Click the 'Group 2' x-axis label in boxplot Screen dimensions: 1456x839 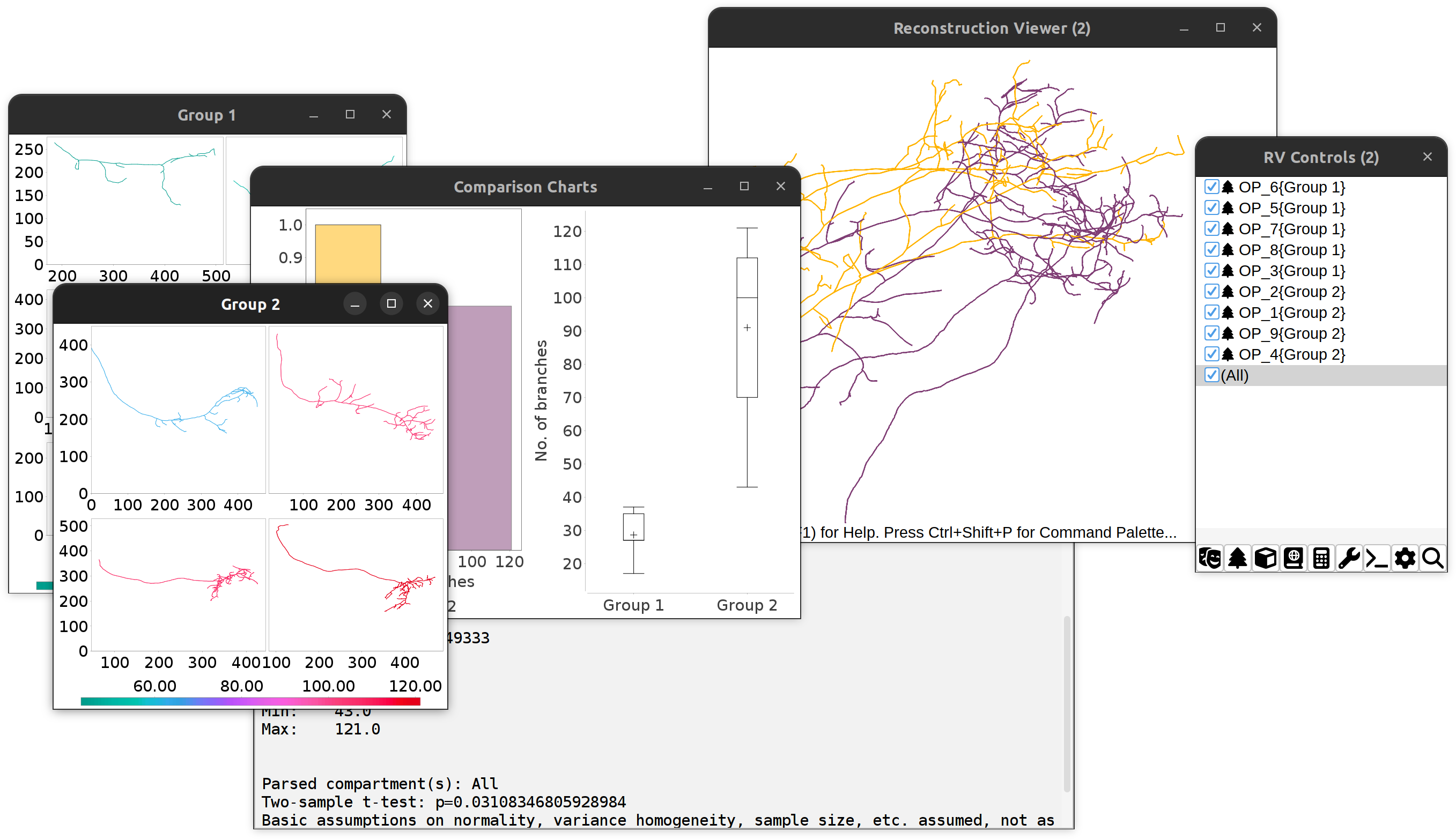(x=747, y=605)
